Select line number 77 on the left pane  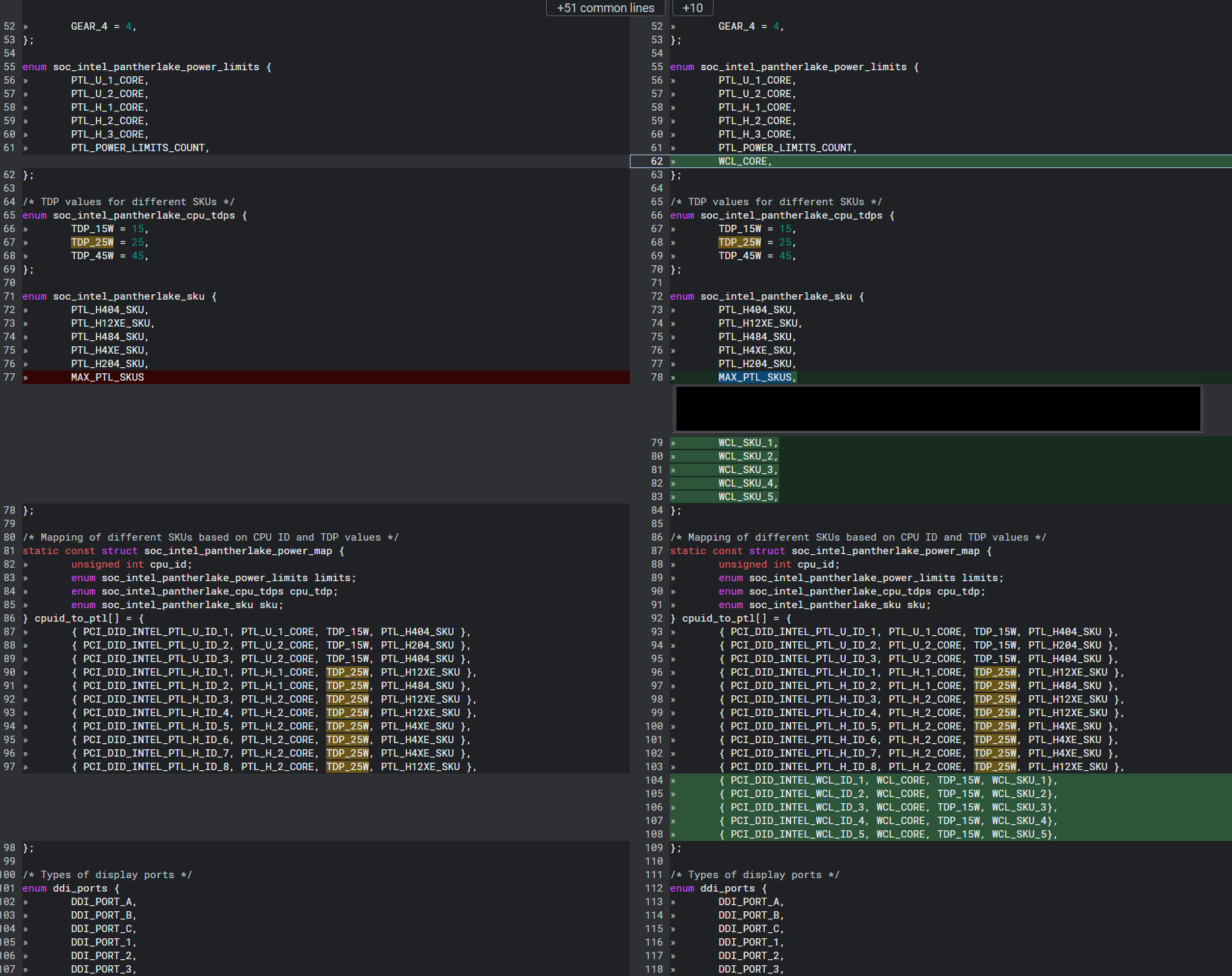[9, 377]
